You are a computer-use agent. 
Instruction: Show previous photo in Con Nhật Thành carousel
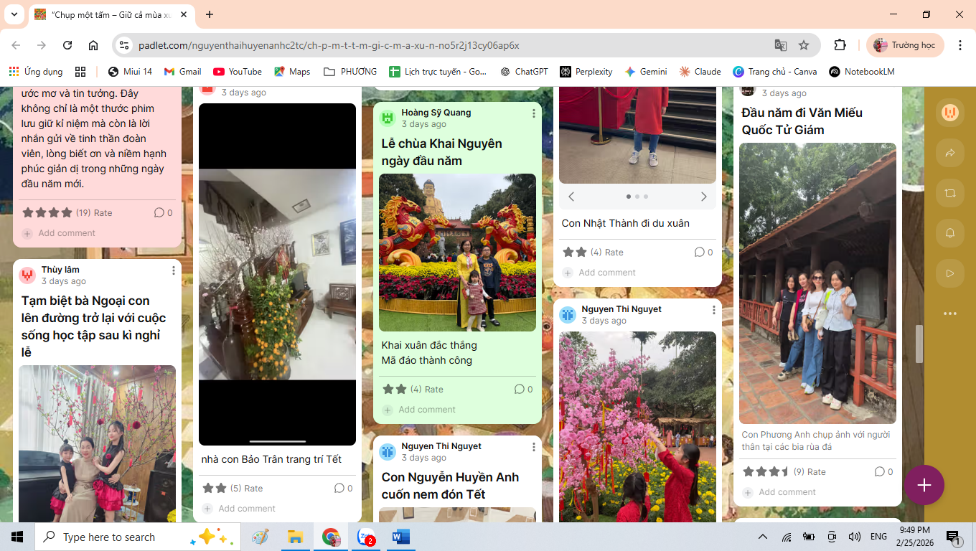pyautogui.click(x=571, y=197)
